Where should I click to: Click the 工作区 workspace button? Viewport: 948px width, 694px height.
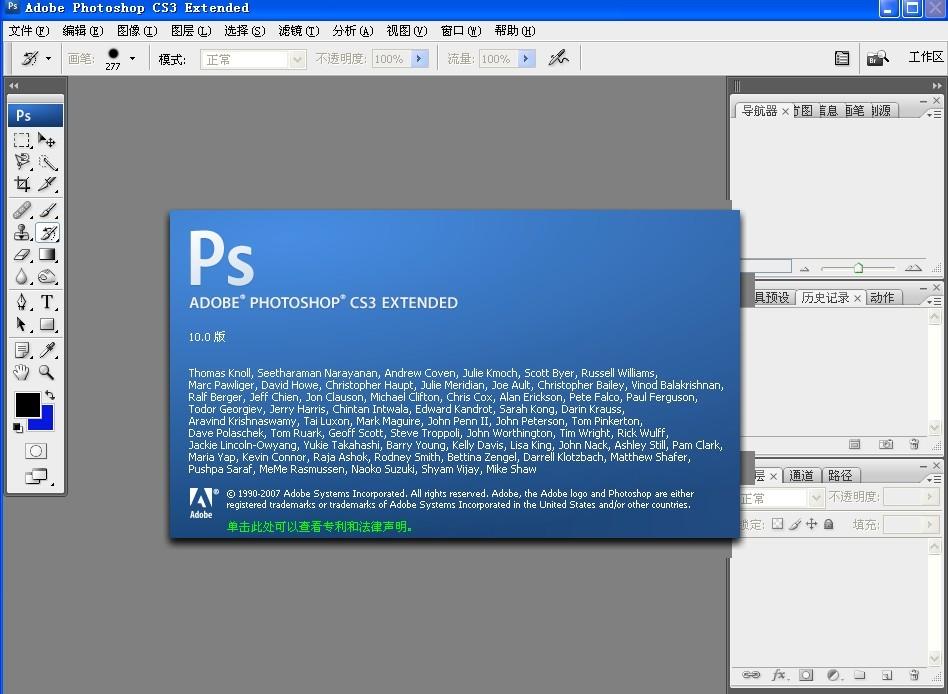[925, 58]
